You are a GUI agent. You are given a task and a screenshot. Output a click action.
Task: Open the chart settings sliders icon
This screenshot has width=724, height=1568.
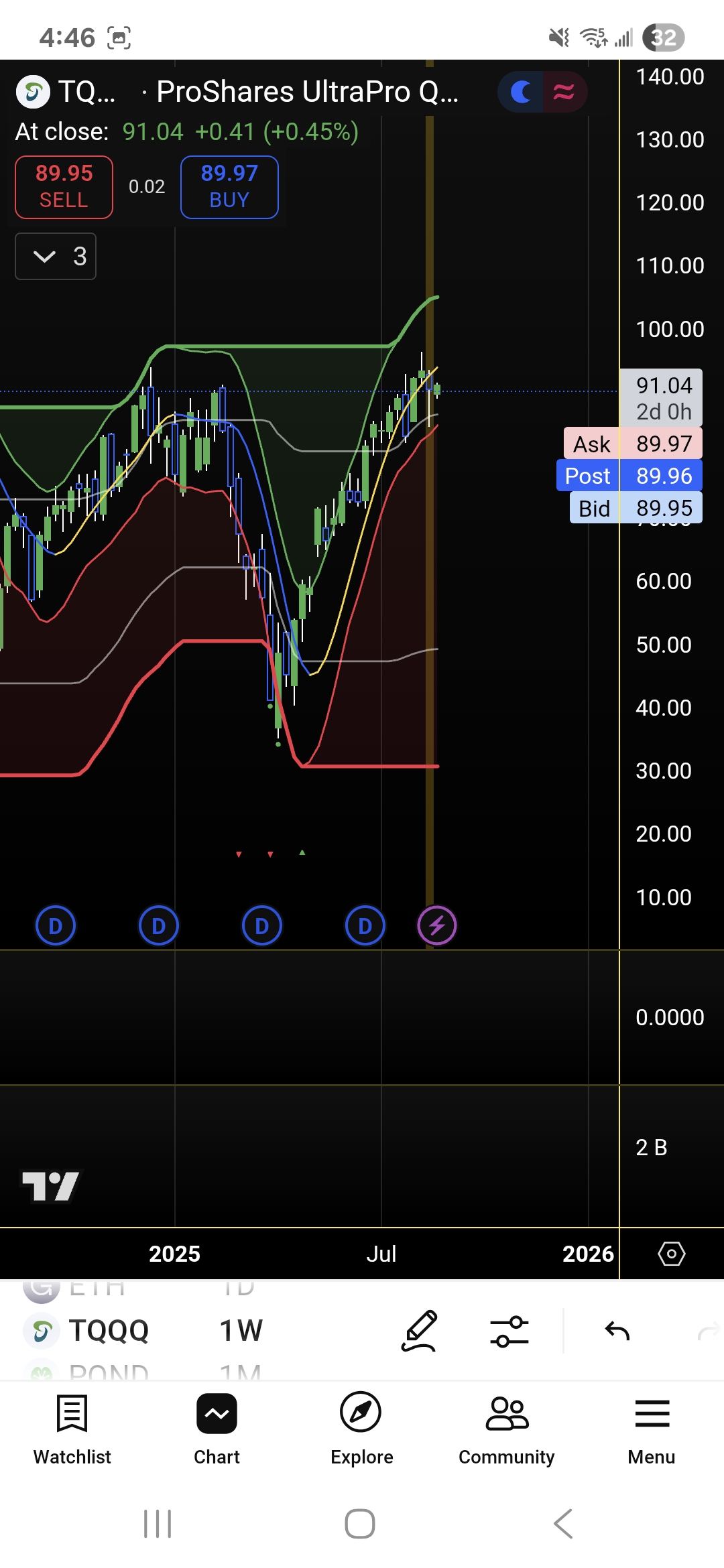tap(509, 1331)
